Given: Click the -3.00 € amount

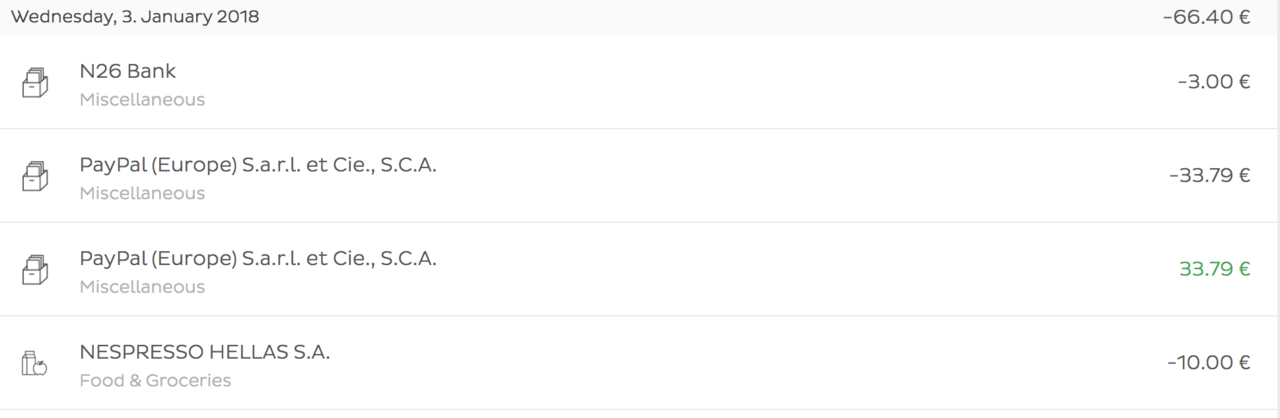Looking at the screenshot, I should [x=1214, y=82].
